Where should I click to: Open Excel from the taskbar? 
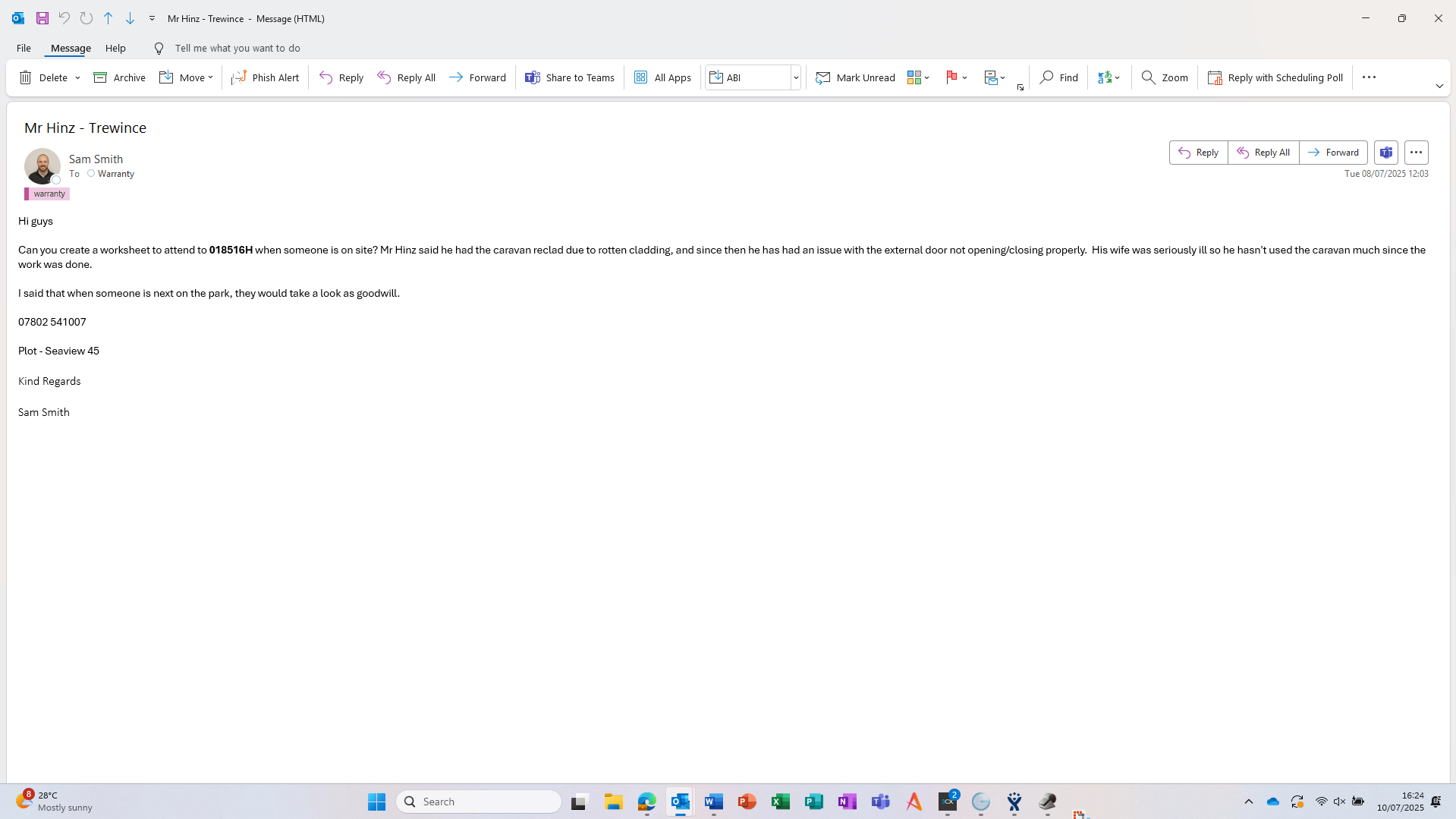(x=780, y=802)
